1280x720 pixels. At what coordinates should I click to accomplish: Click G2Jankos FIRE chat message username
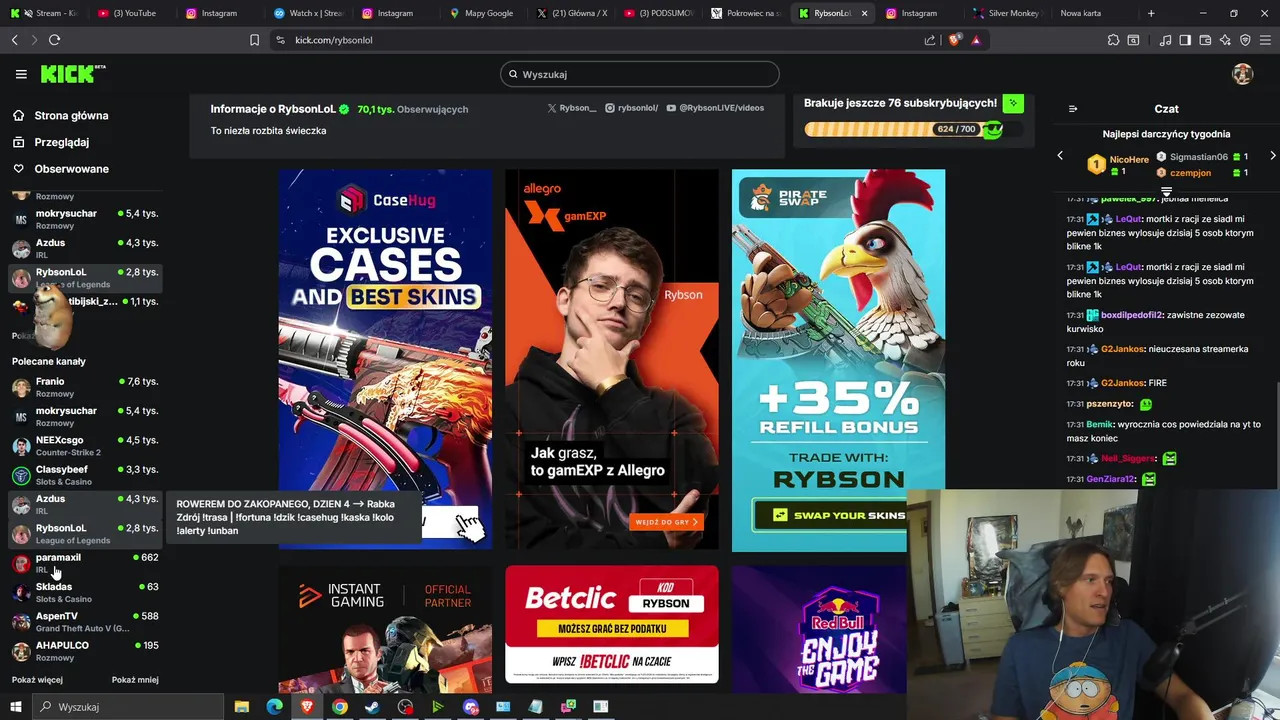click(1122, 383)
